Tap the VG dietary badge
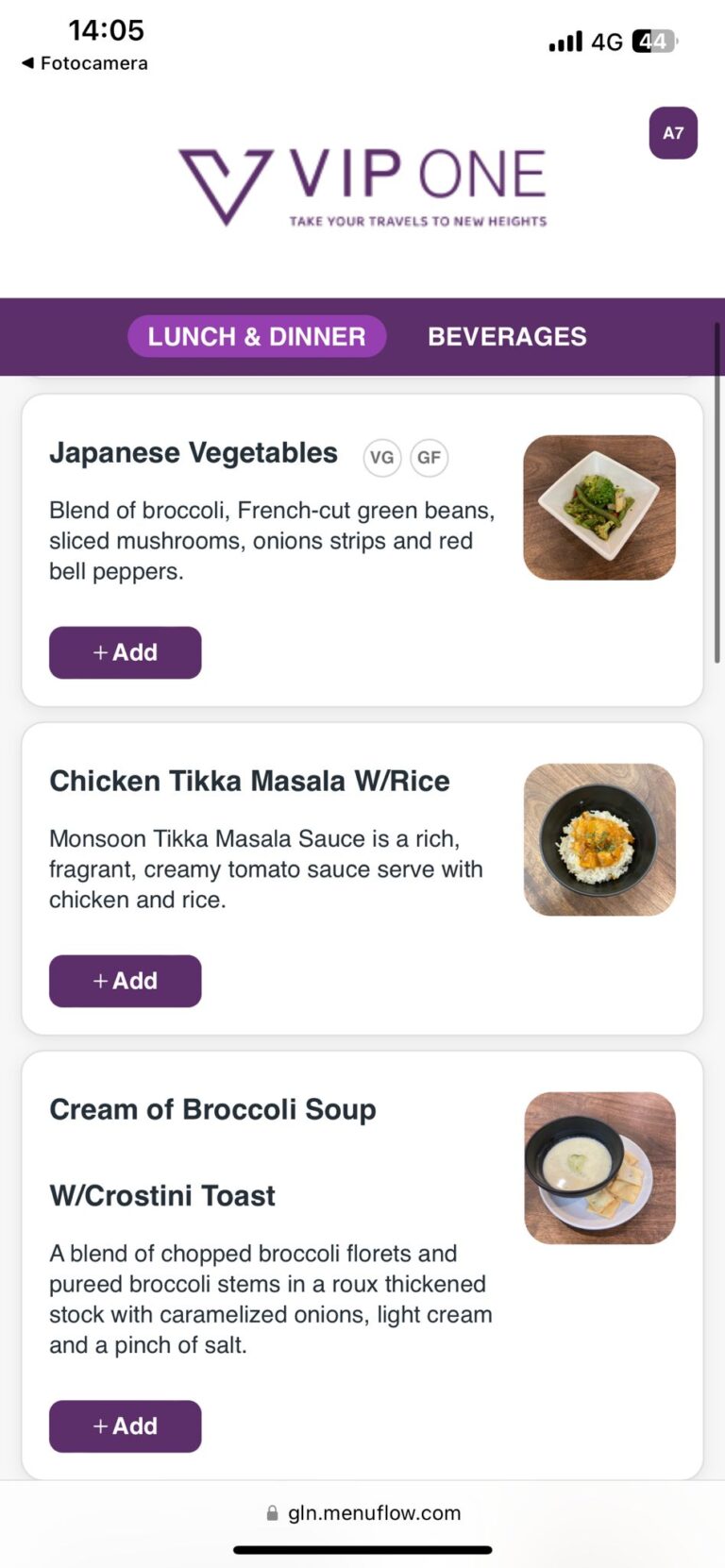 point(381,458)
